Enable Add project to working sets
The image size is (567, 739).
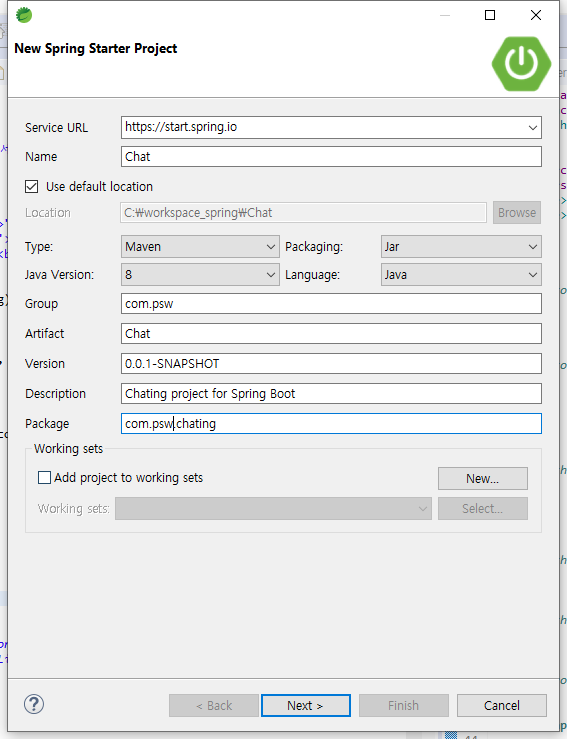coord(44,477)
